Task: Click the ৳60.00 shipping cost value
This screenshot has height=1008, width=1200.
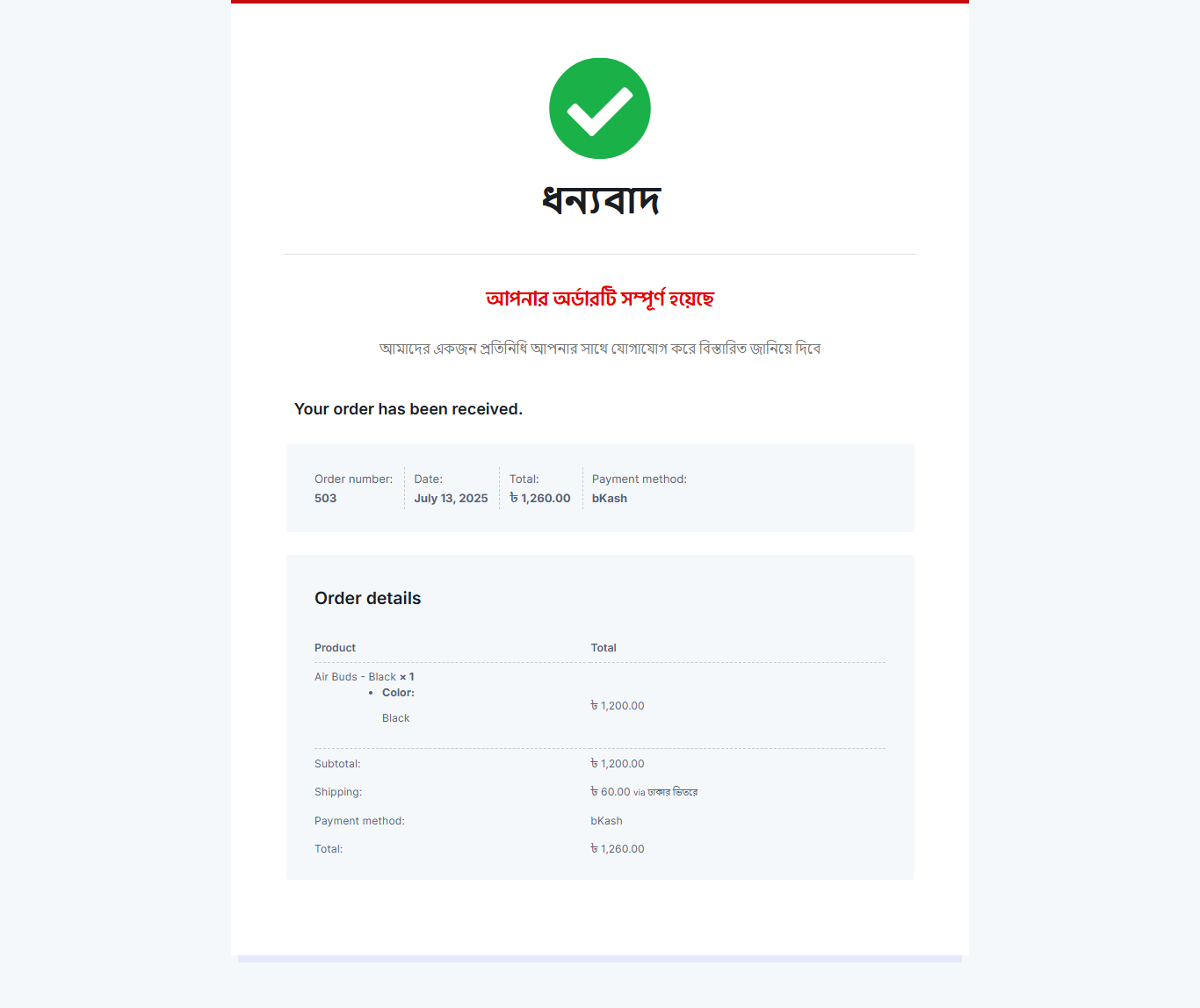Action: coord(611,792)
